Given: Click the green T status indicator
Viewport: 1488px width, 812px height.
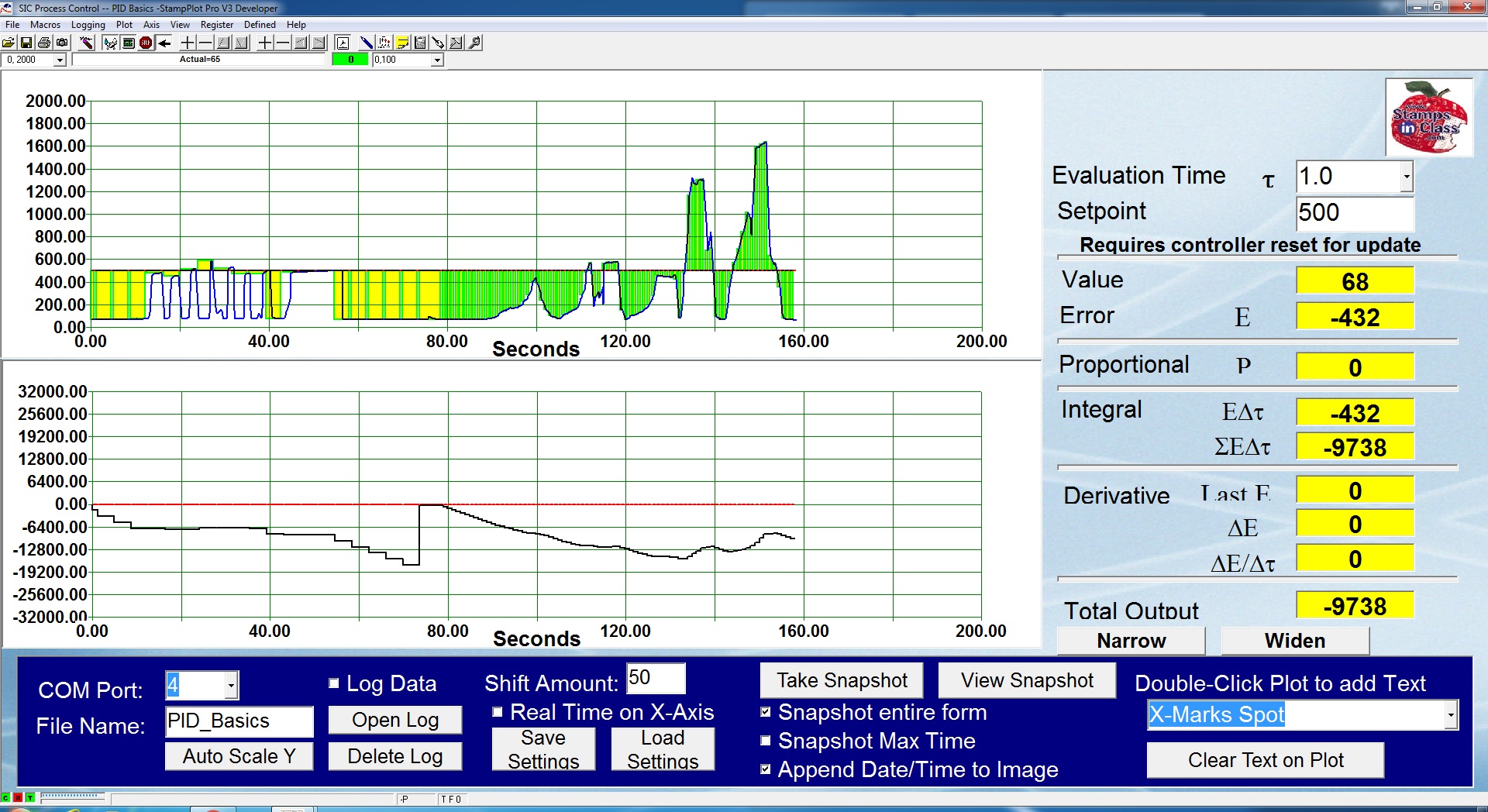Looking at the screenshot, I should pyautogui.click(x=30, y=797).
